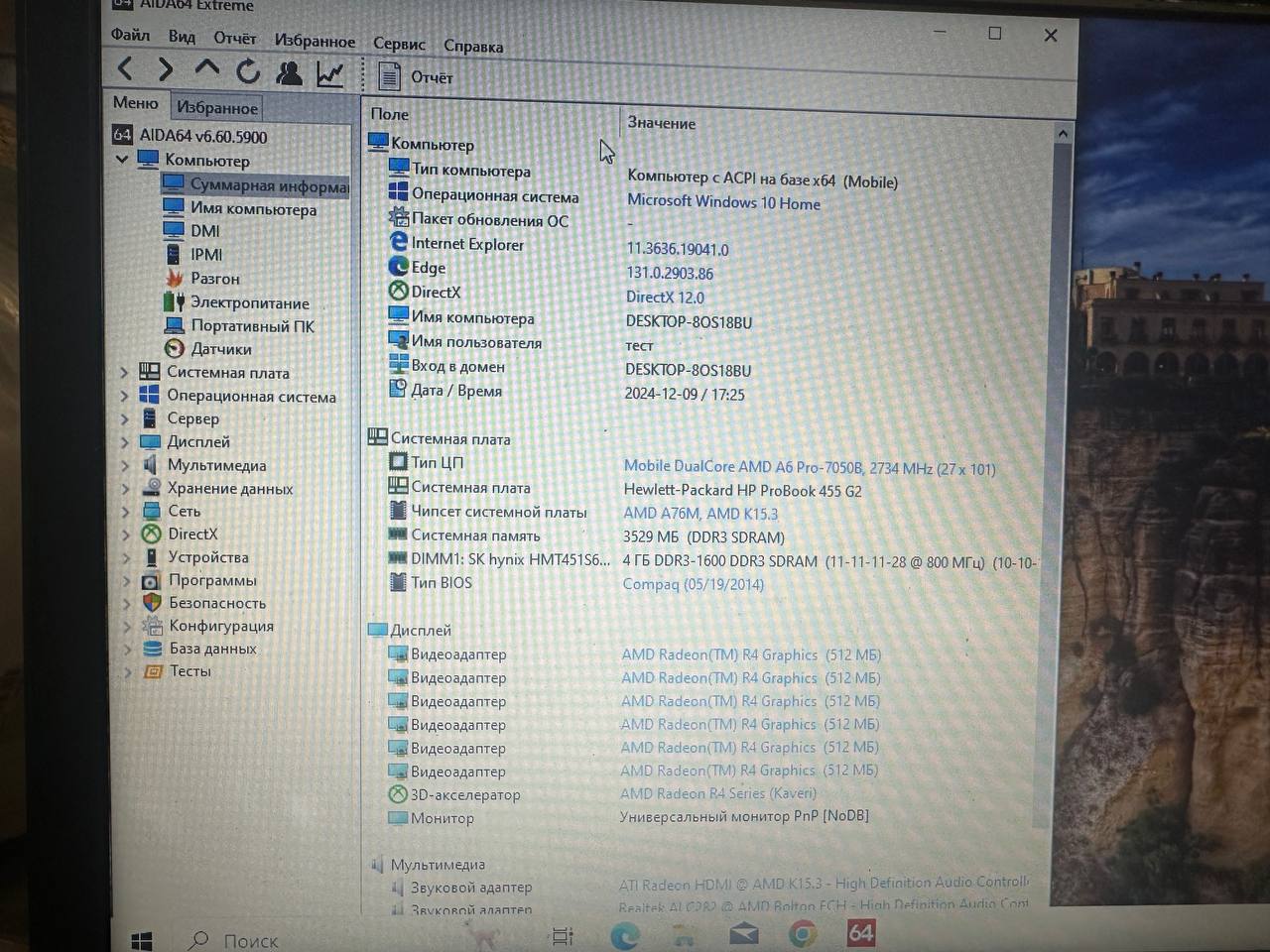This screenshot has width=1270, height=952.
Task: Select Суммарная информация in tree
Action: pyautogui.click(x=256, y=185)
